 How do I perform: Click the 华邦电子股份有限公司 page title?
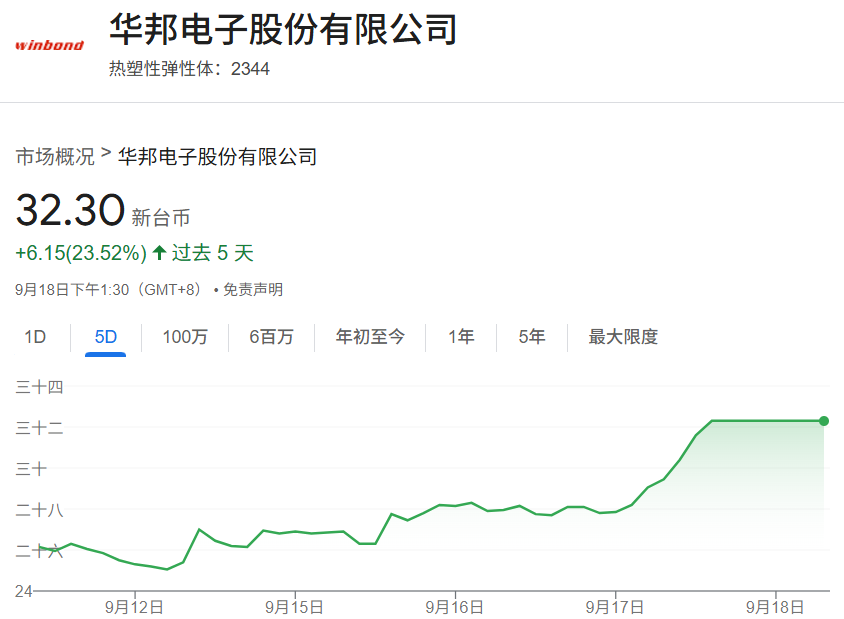283,29
